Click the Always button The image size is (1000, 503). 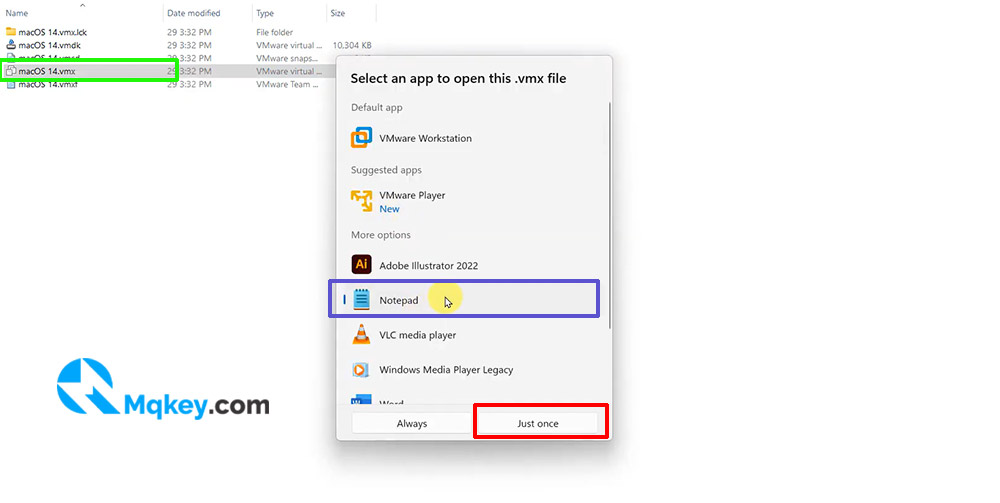[x=411, y=423]
